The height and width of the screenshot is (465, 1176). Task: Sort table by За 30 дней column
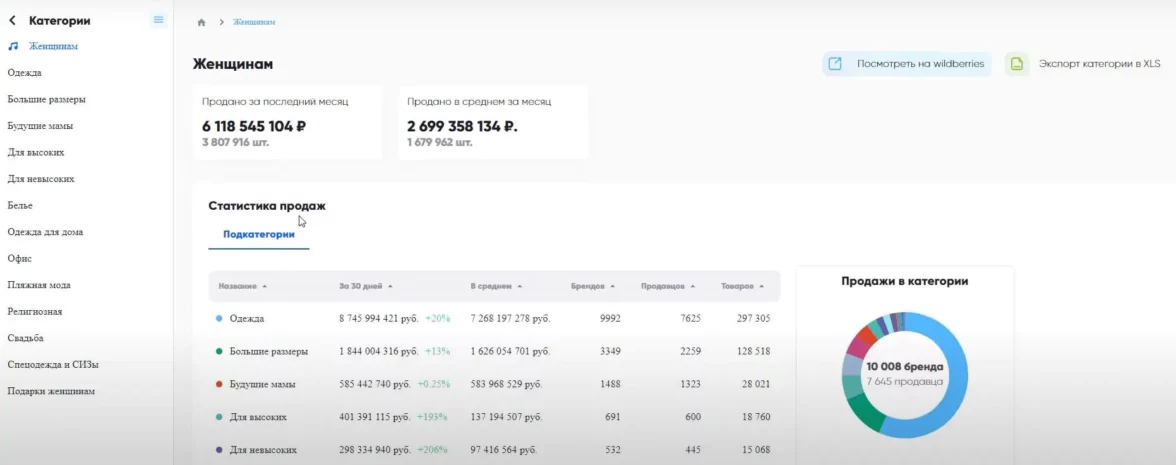366,286
